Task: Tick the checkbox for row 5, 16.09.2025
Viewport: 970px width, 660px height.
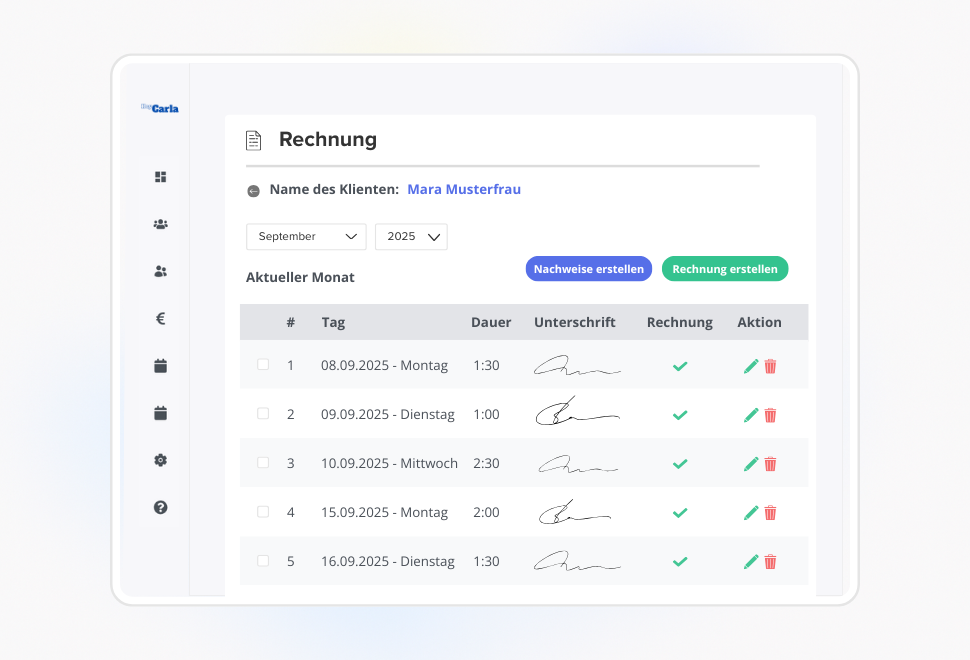Action: [263, 560]
